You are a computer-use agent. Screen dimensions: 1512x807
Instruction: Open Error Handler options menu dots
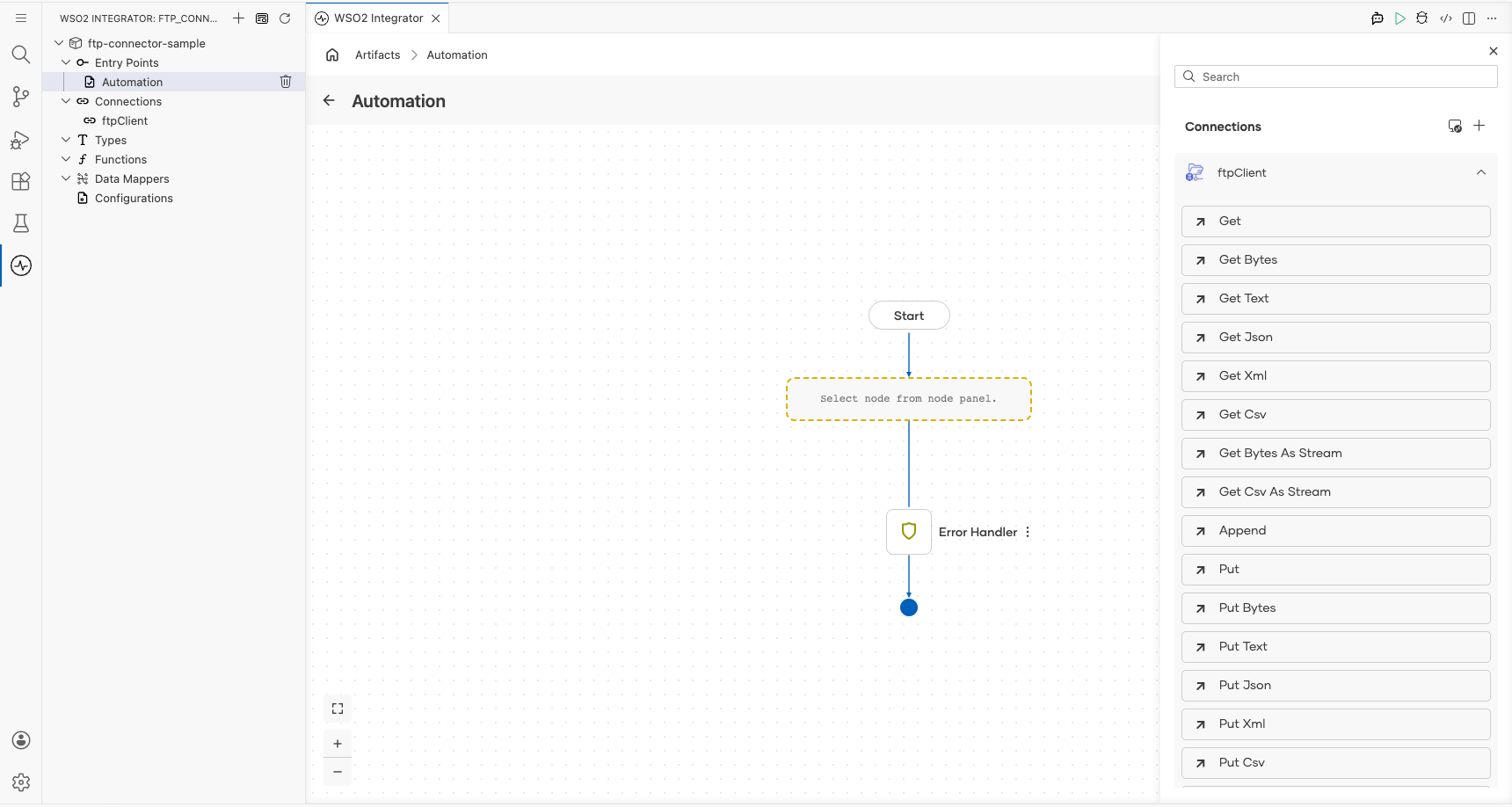coord(1028,532)
